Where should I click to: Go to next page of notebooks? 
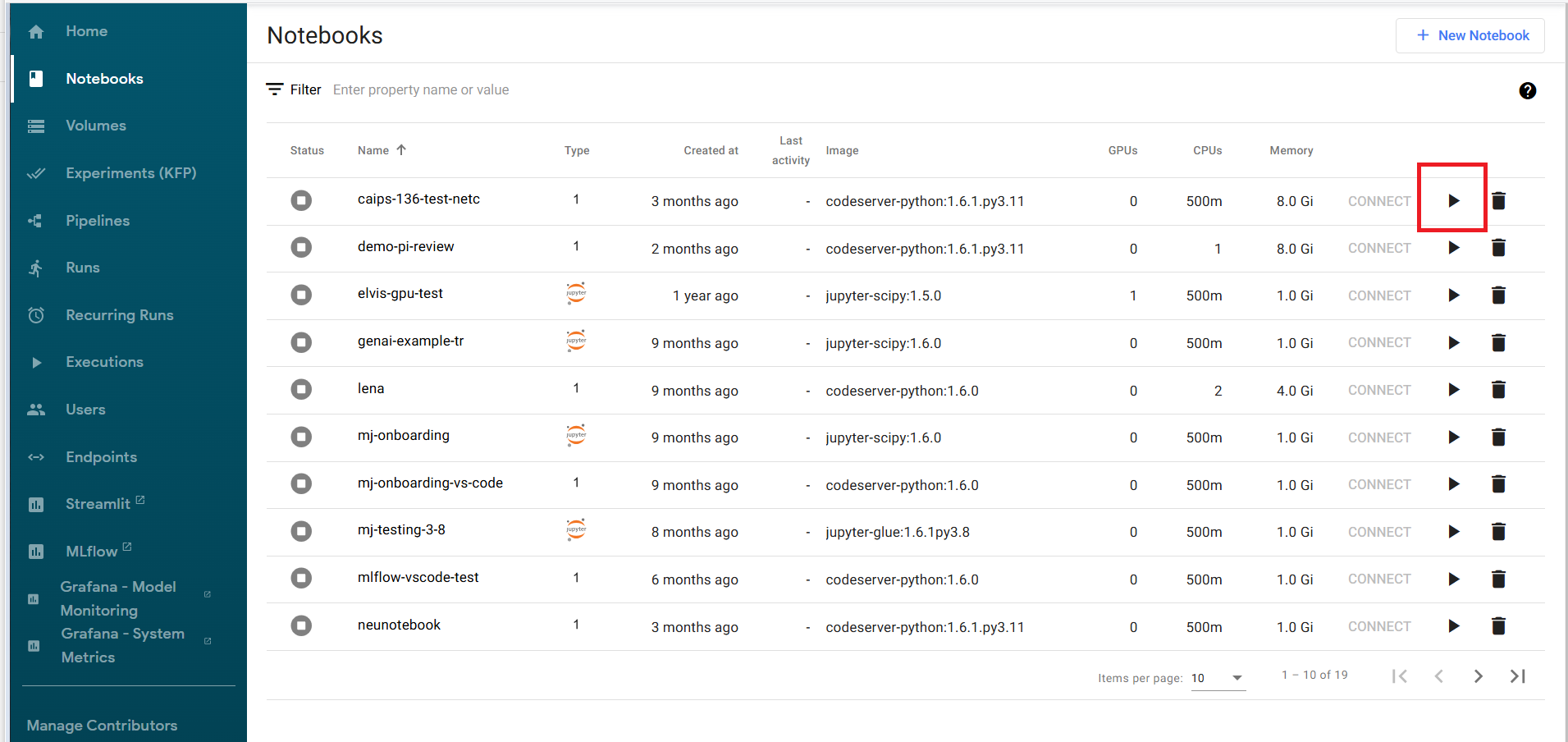tap(1478, 676)
